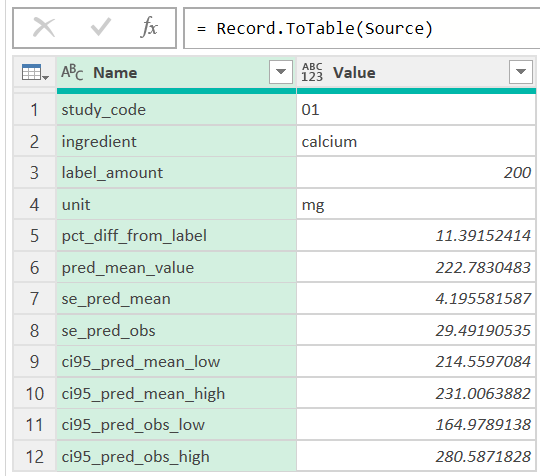The width and height of the screenshot is (540, 476).
Task: Select value cell calcium
Action: point(416,142)
